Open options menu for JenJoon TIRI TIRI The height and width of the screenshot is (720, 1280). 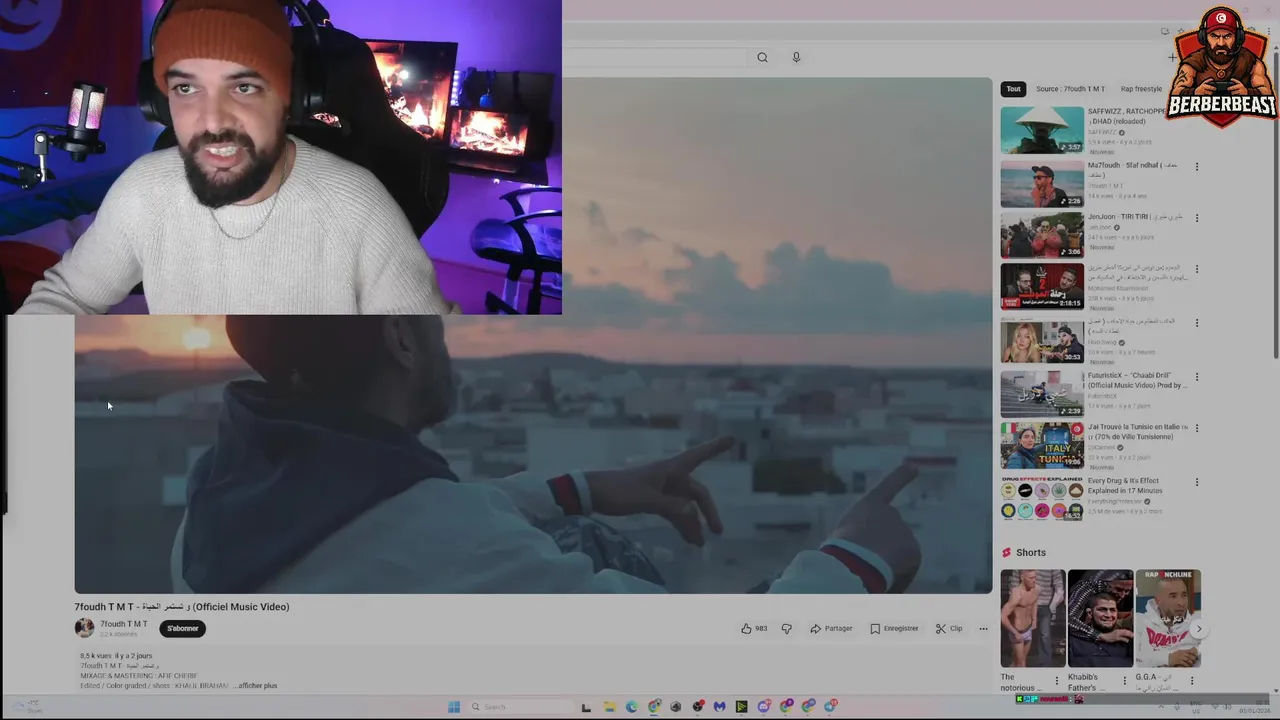point(1196,218)
